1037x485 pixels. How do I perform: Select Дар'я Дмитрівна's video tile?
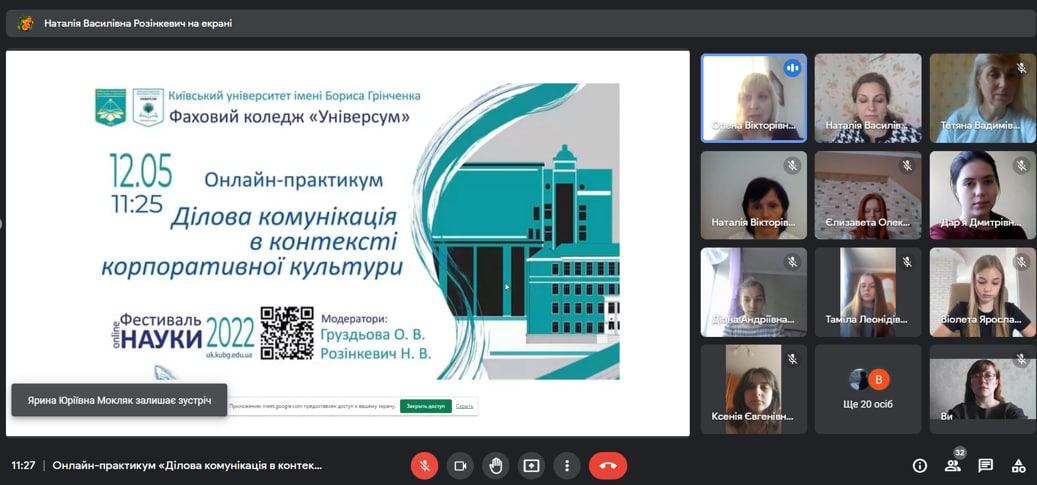point(983,195)
